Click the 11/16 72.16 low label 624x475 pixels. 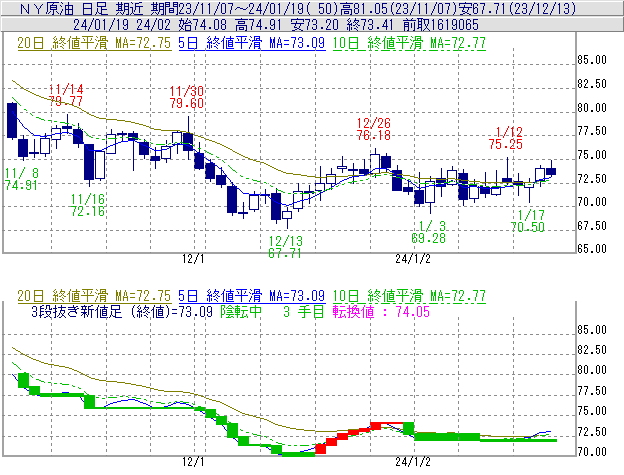[x=88, y=205]
